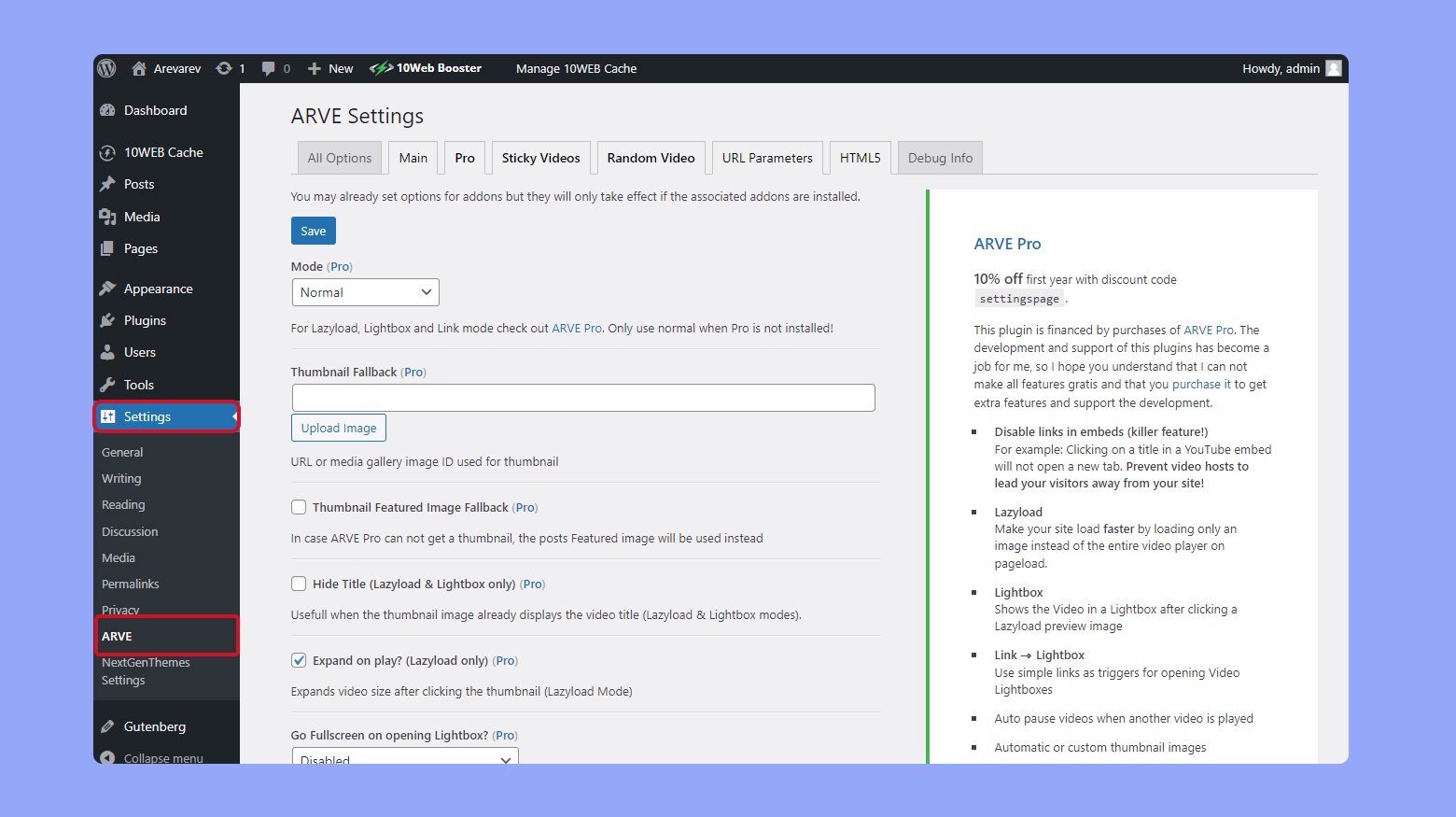Viewport: 1456px width, 817px height.
Task: Open the Debug Info tab
Action: click(939, 157)
